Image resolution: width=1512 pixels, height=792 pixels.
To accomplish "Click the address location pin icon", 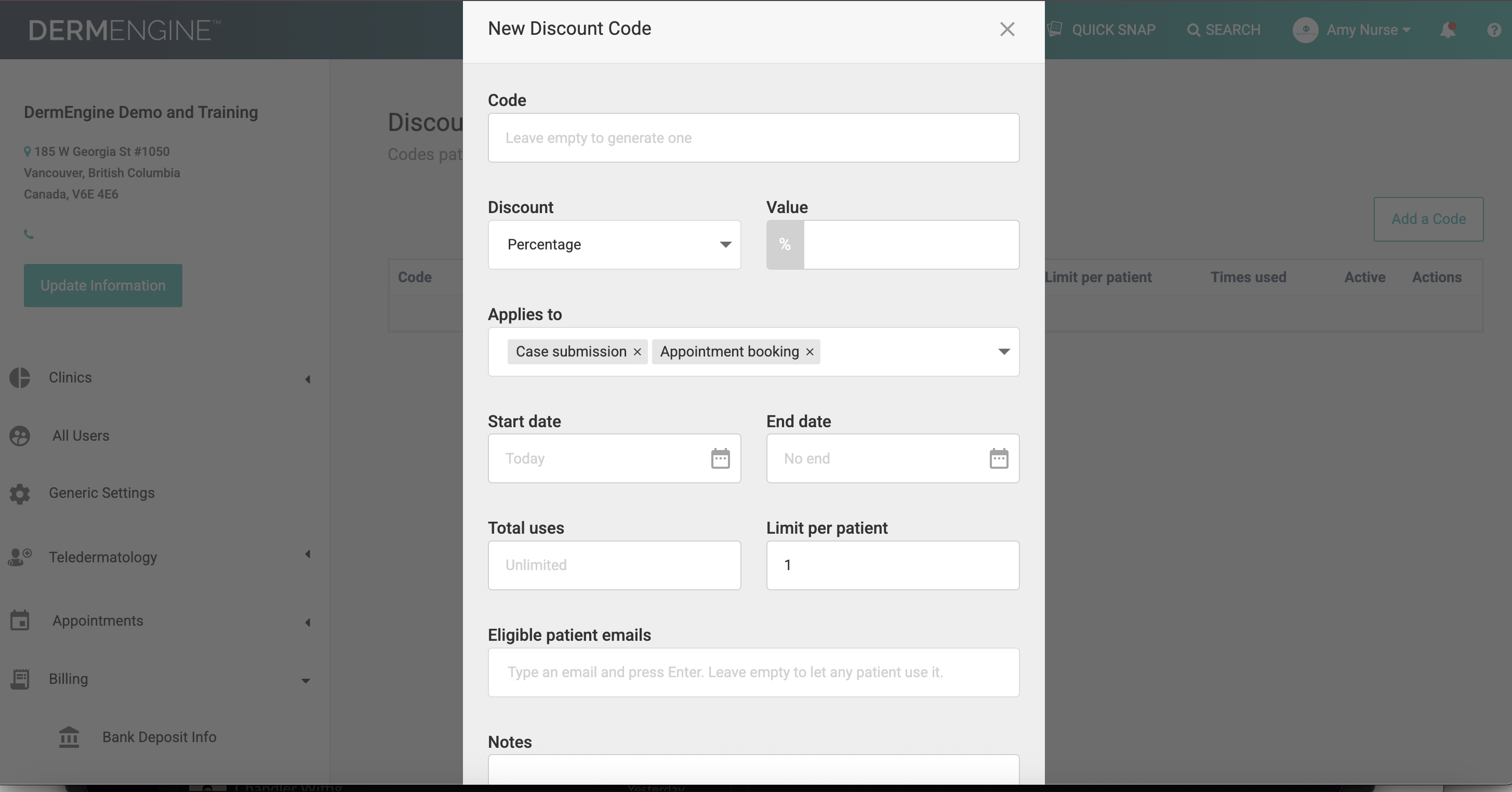I will coord(27,151).
